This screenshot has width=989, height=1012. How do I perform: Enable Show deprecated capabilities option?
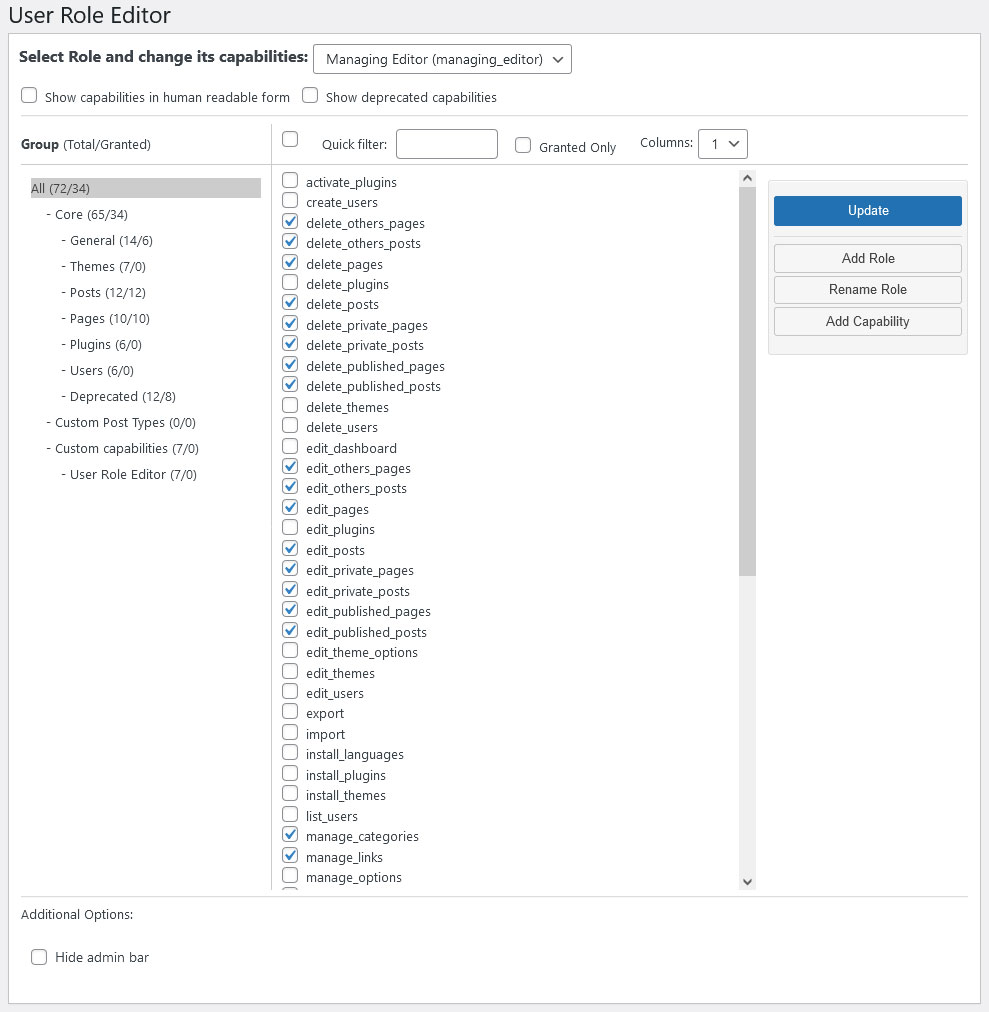point(311,96)
